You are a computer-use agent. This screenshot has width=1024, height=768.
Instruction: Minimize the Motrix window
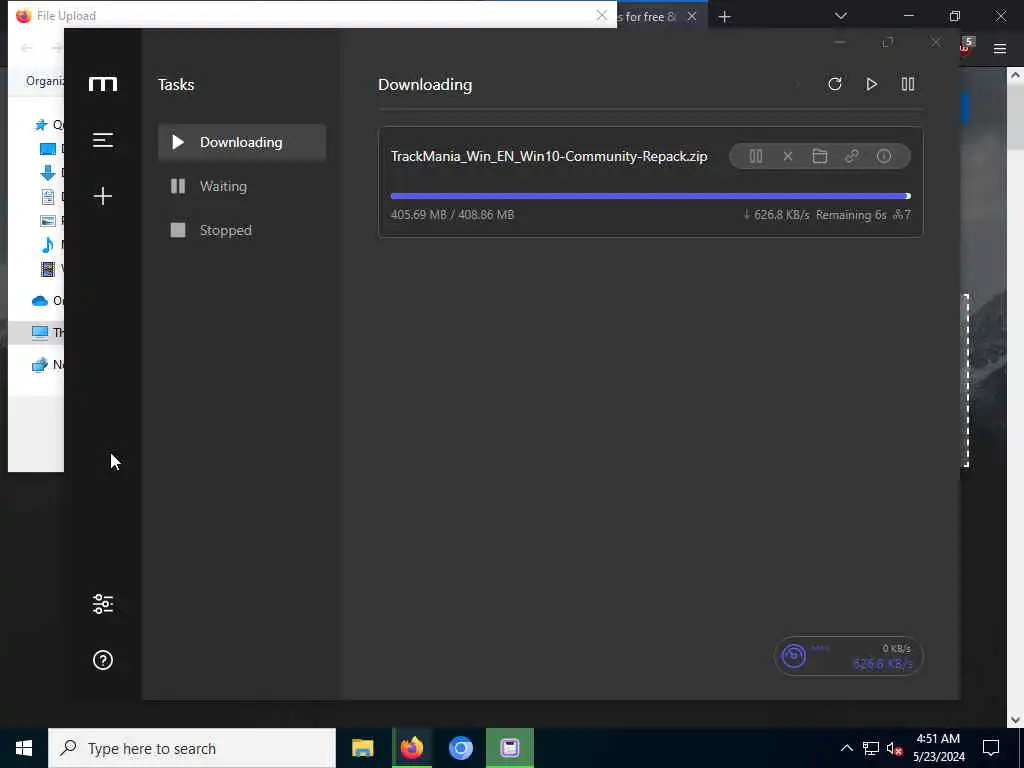pyautogui.click(x=840, y=42)
